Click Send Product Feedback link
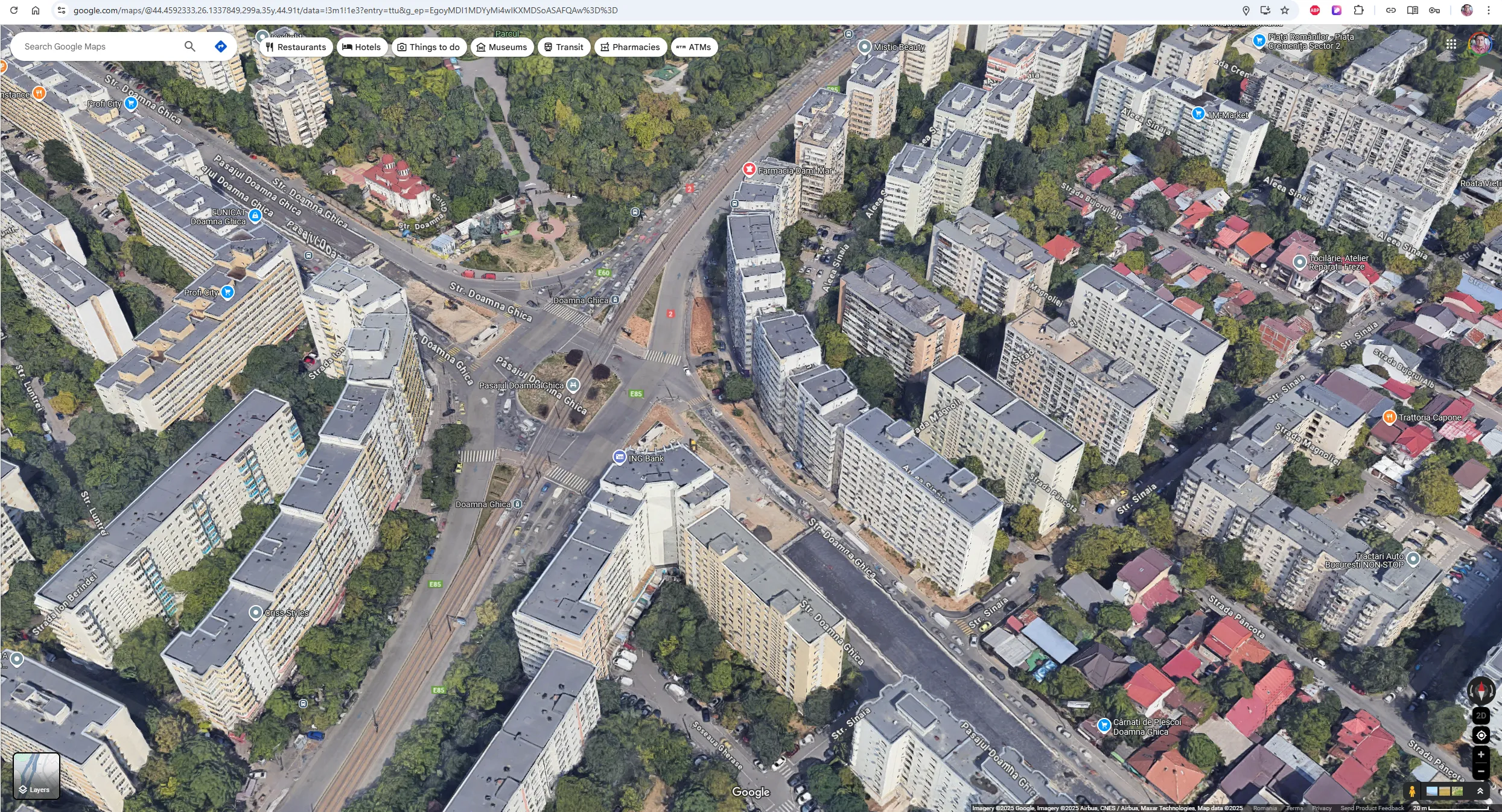The height and width of the screenshot is (812, 1502). pos(1372,808)
